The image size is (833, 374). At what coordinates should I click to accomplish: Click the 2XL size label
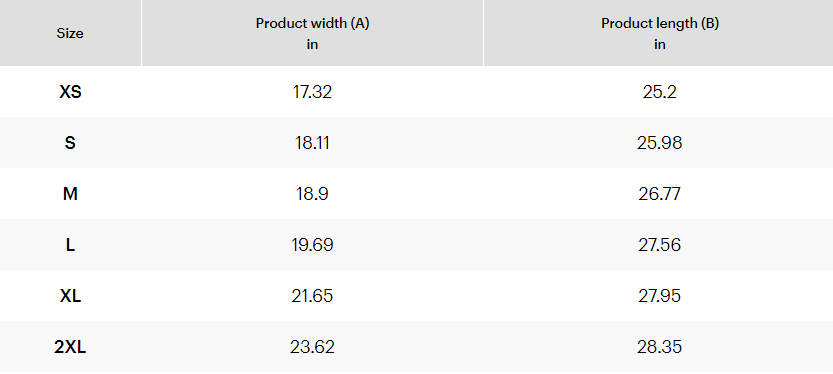click(70, 347)
